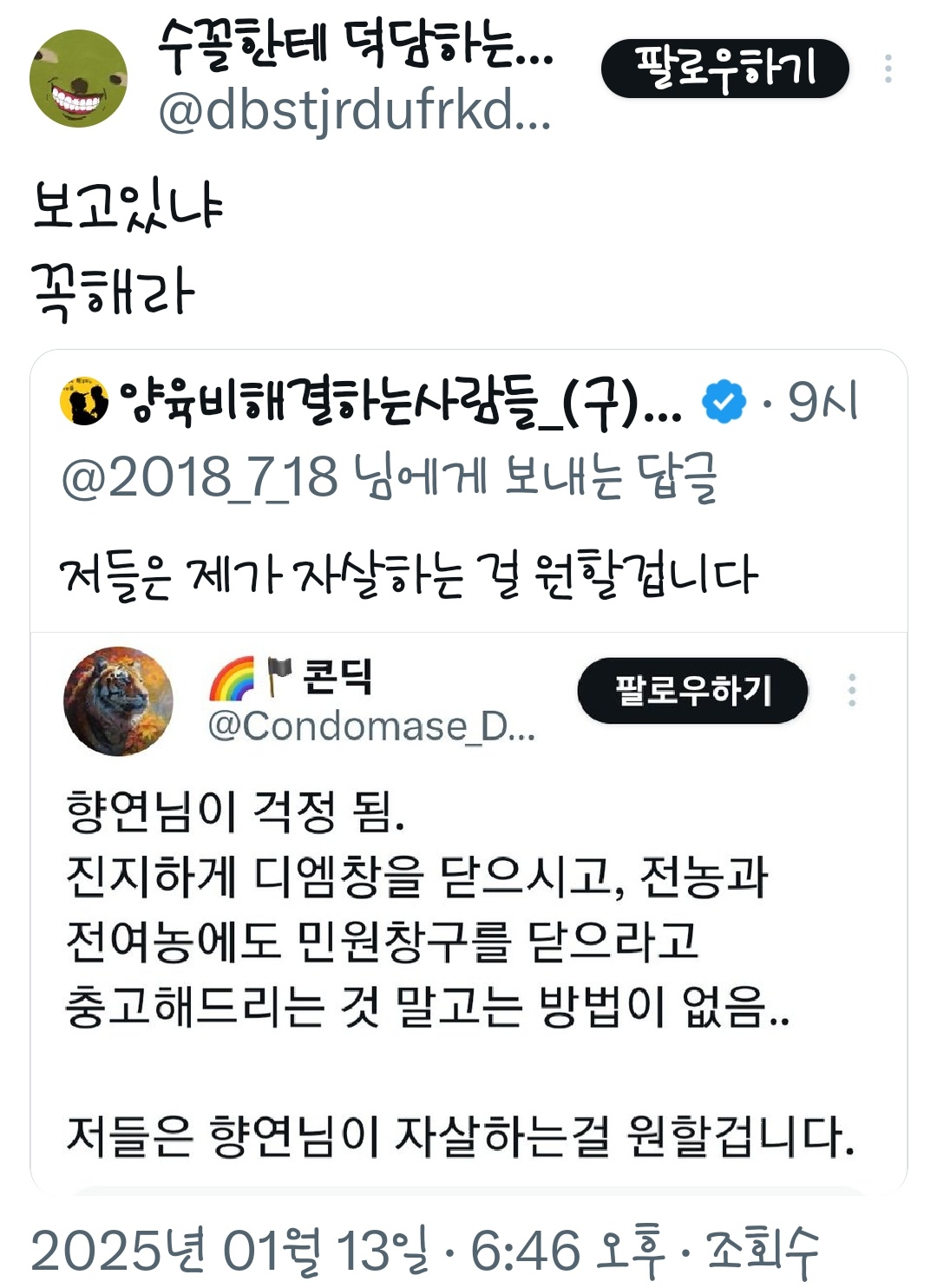The image size is (937, 1288).
Task: Follow the 콘딕 account
Action: [692, 690]
